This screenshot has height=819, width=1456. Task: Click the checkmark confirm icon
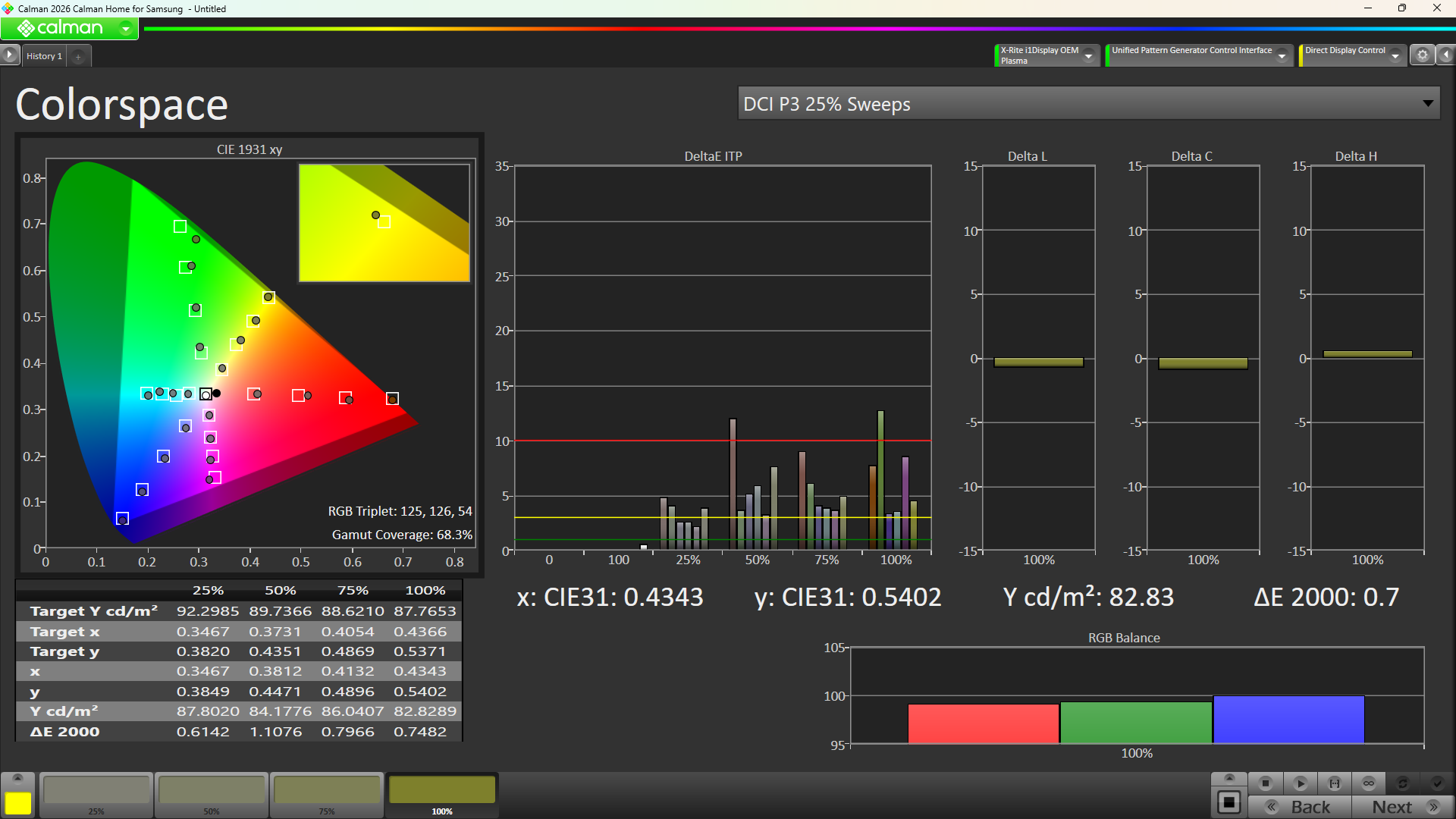1437,783
